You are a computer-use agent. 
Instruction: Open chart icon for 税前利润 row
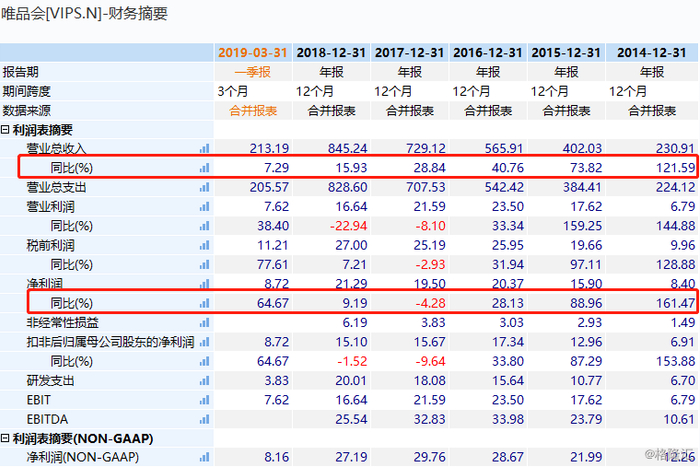204,245
